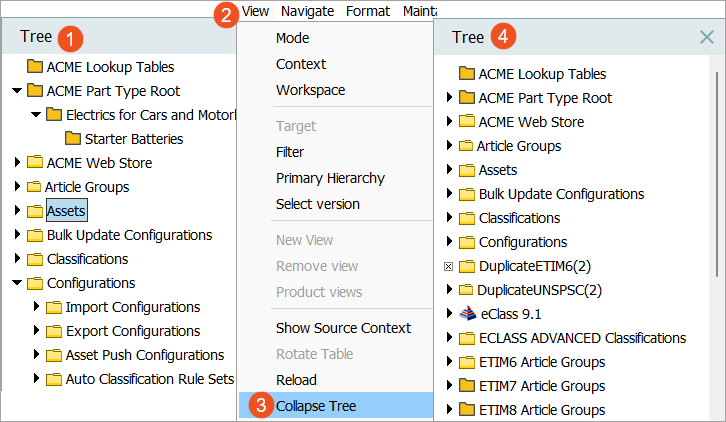Expand Bulk Update Configurations in right tree
This screenshot has height=422, width=726.
[x=449, y=193]
